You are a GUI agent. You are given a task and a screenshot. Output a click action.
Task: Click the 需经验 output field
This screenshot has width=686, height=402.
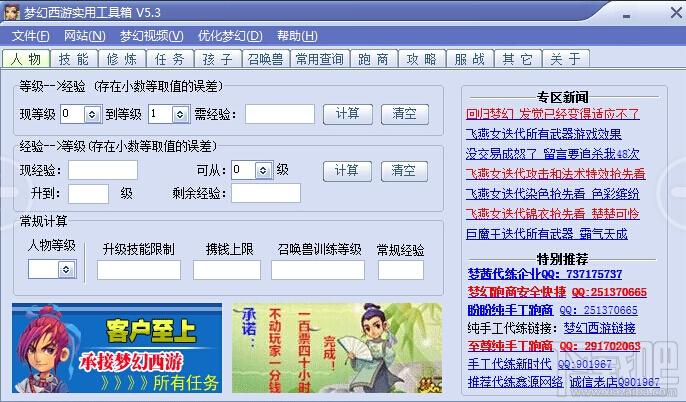(280, 114)
